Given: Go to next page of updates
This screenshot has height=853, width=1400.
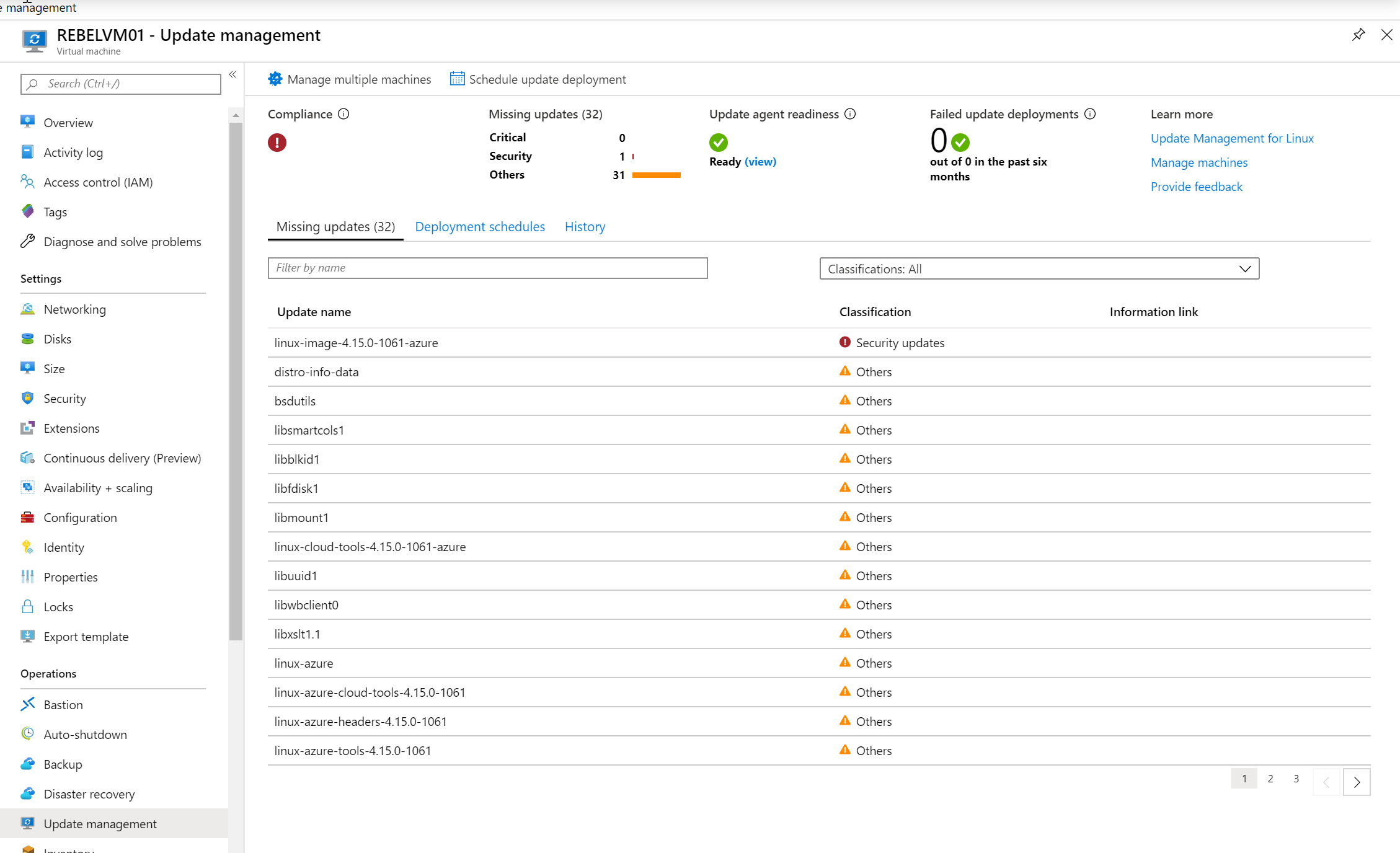Looking at the screenshot, I should pos(1357,782).
